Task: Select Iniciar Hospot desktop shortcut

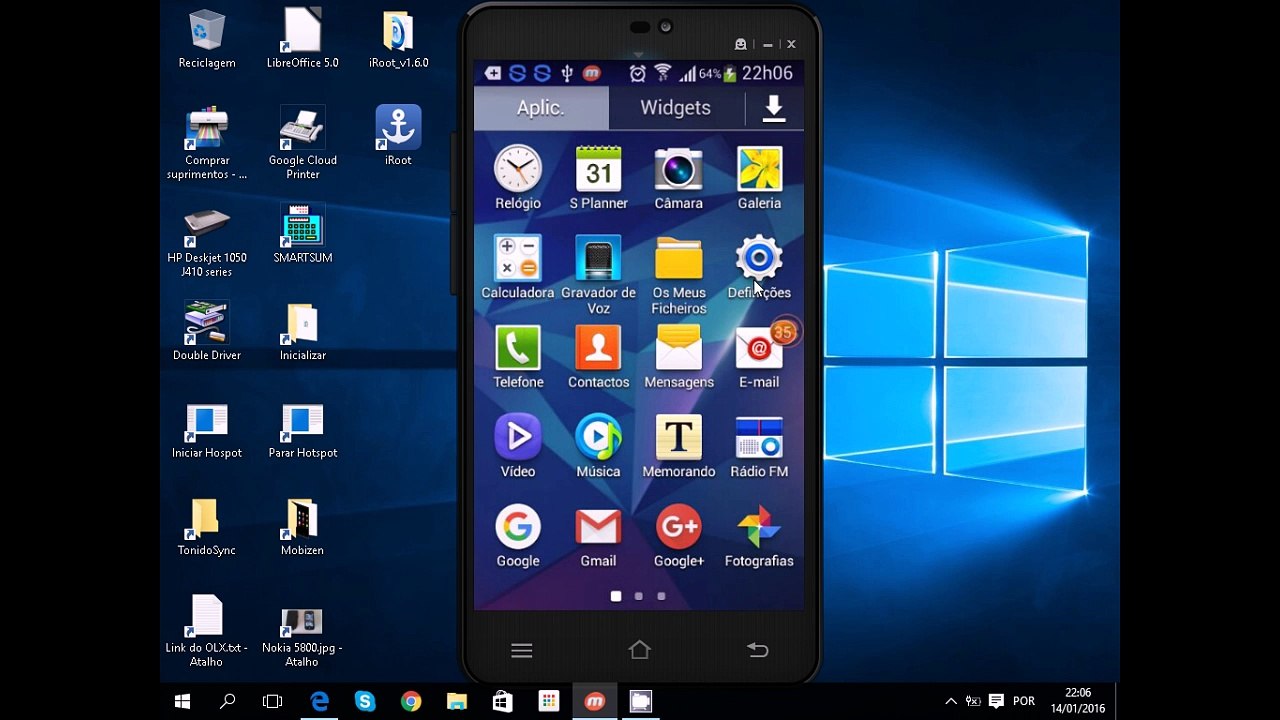Action: [207, 429]
